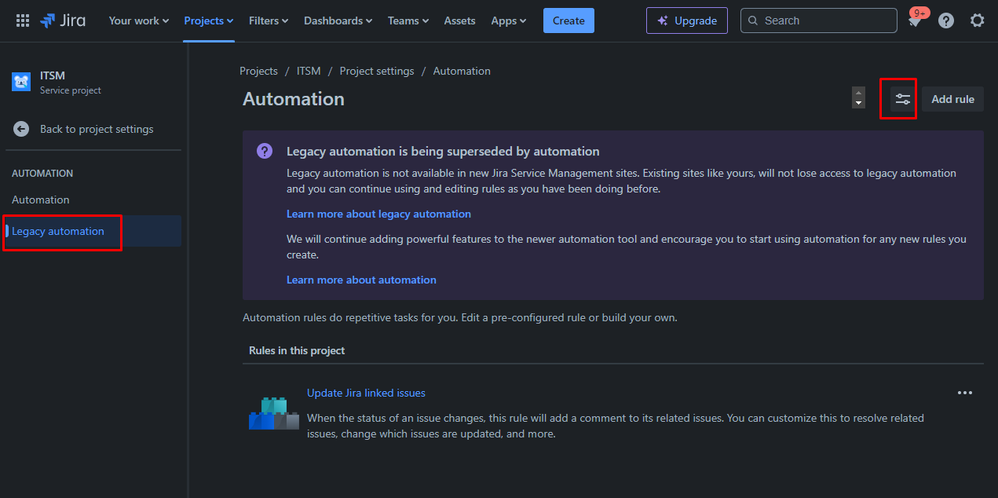Image resolution: width=998 pixels, height=498 pixels.
Task: Focus the Search input field
Action: coord(819,20)
